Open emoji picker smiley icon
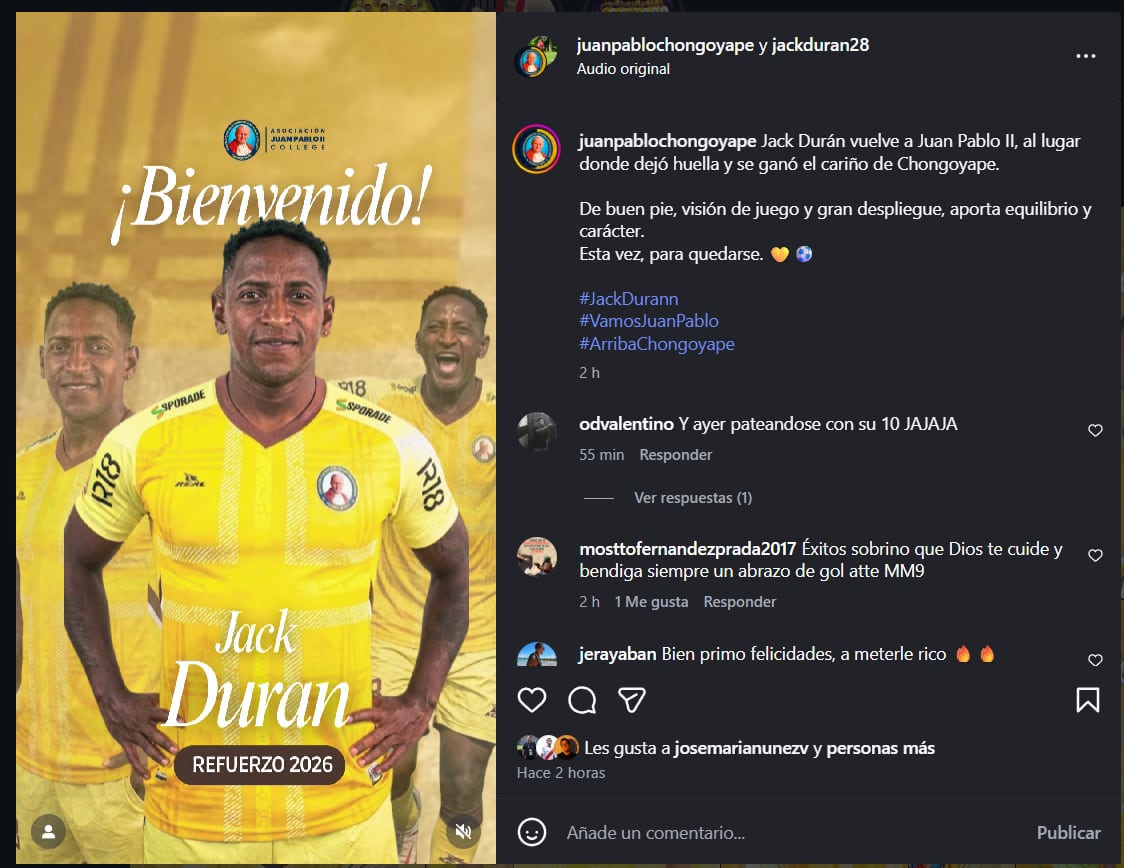This screenshot has height=868, width=1124. 532,832
